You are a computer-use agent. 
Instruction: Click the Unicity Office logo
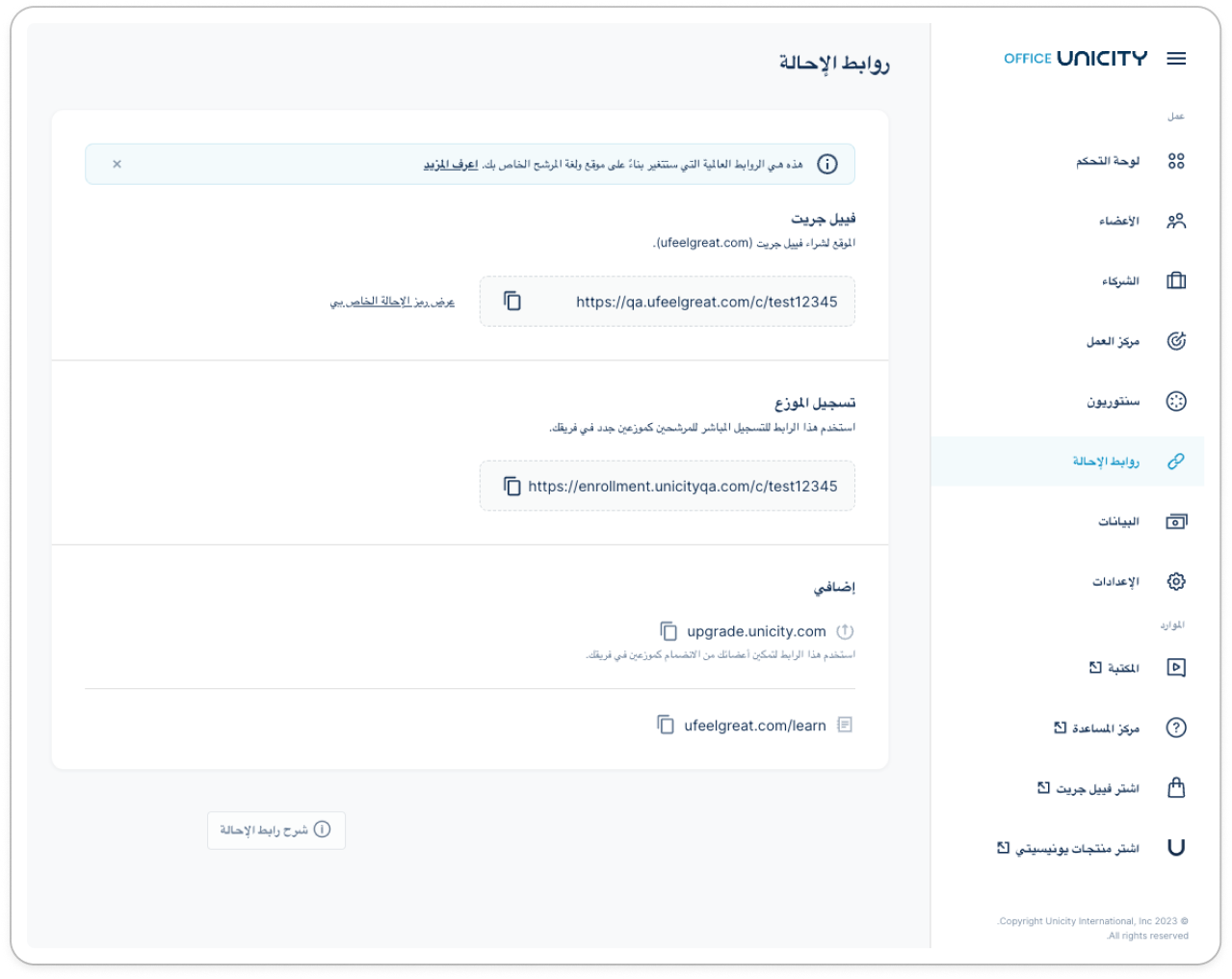coord(1076,59)
